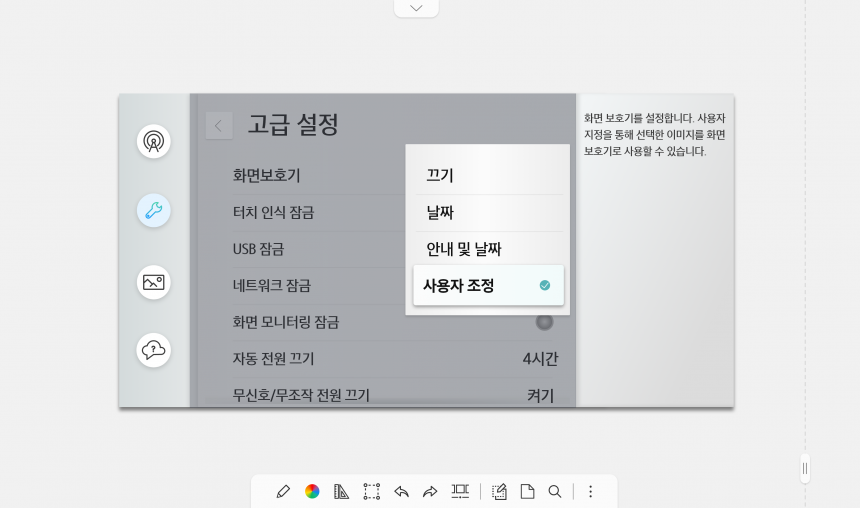Open the three-dot more options menu

point(591,491)
